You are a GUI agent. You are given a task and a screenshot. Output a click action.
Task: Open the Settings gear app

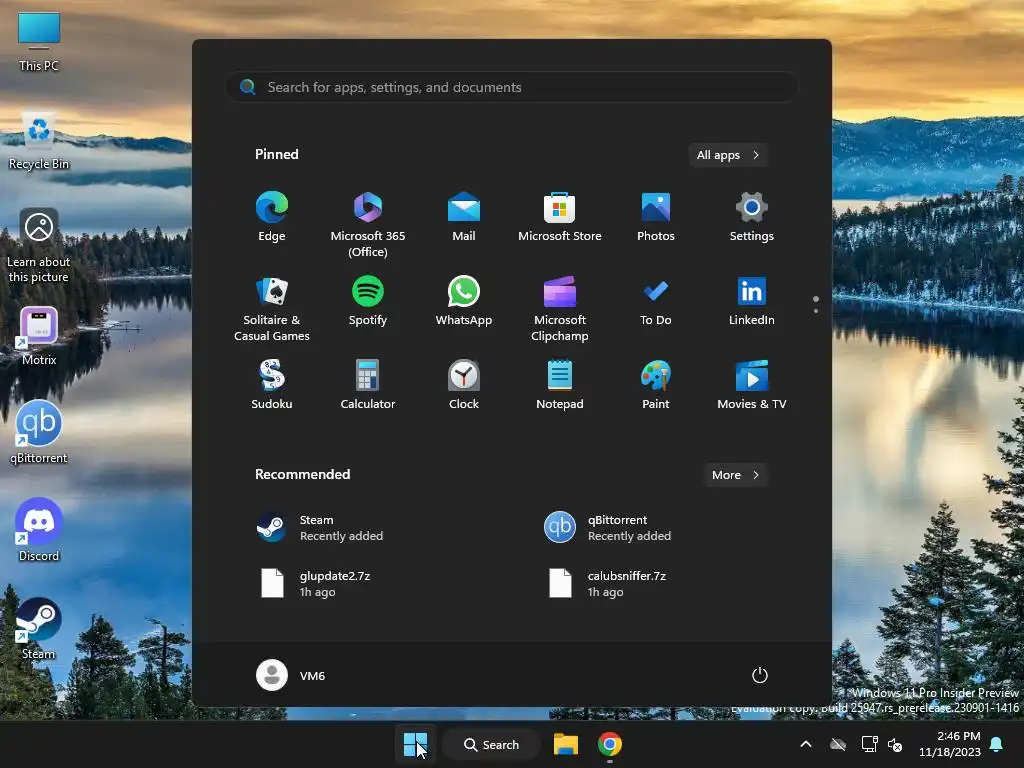[x=752, y=217]
